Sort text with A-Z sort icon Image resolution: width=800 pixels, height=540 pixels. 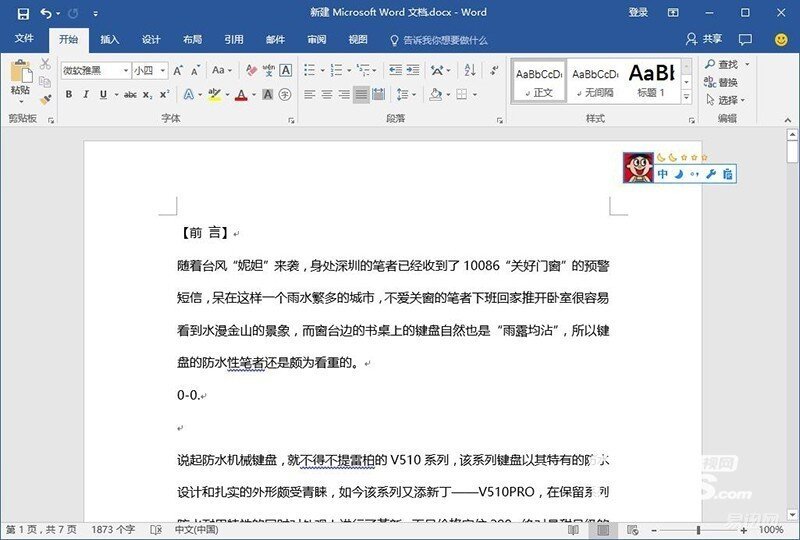click(x=470, y=70)
